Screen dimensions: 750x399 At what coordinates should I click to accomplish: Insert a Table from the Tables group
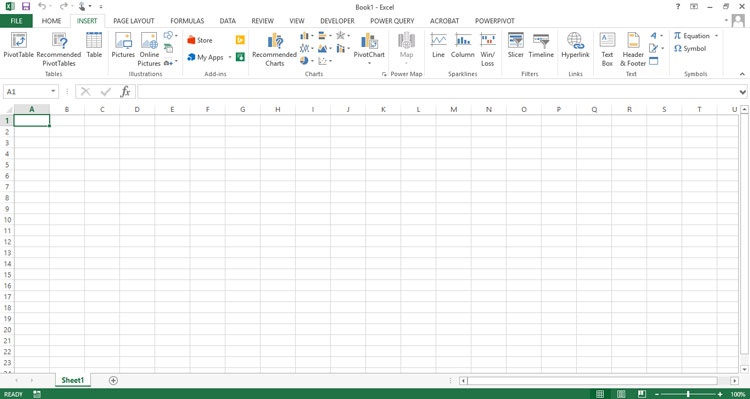coord(94,45)
